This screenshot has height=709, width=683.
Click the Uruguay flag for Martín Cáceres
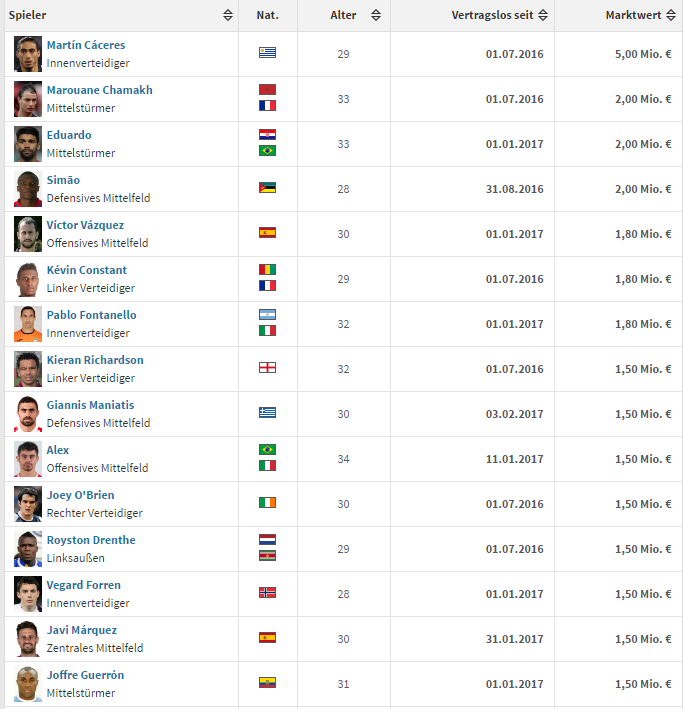pos(267,52)
